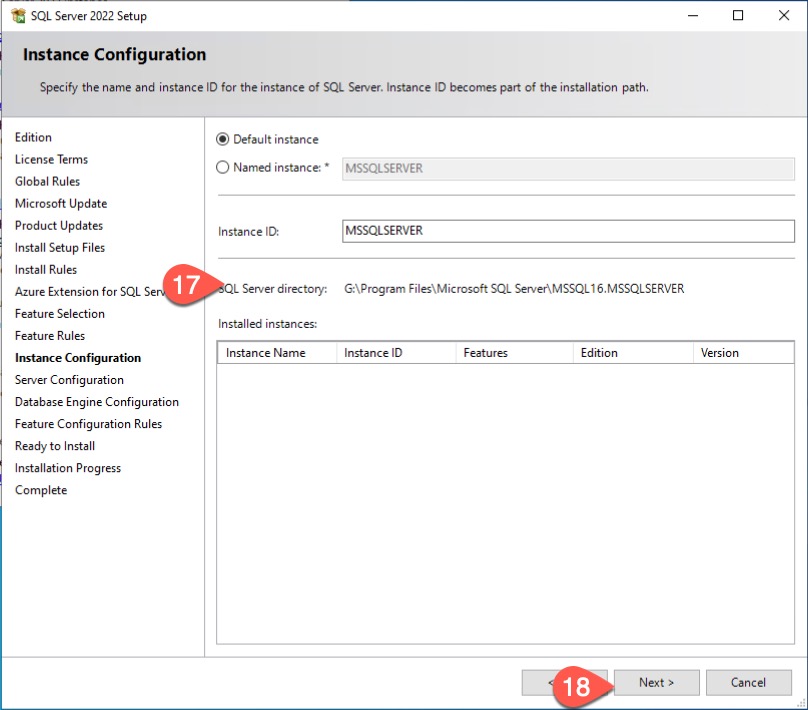Viewport: 808px width, 710px height.
Task: Minimize the SQL Server Setup window
Action: click(x=693, y=16)
